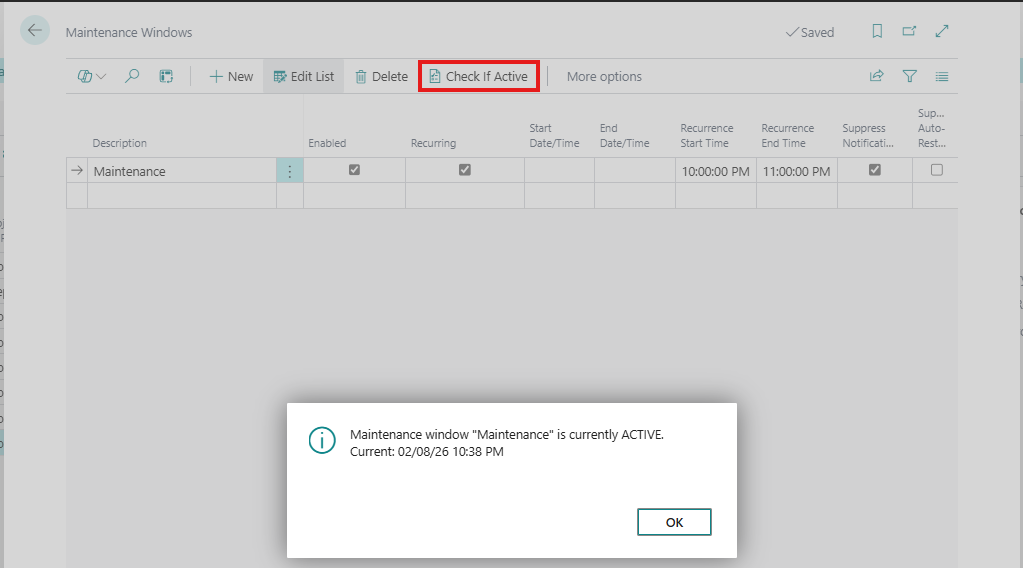The width and height of the screenshot is (1023, 568).
Task: Run the Check If Active action
Action: click(x=478, y=76)
